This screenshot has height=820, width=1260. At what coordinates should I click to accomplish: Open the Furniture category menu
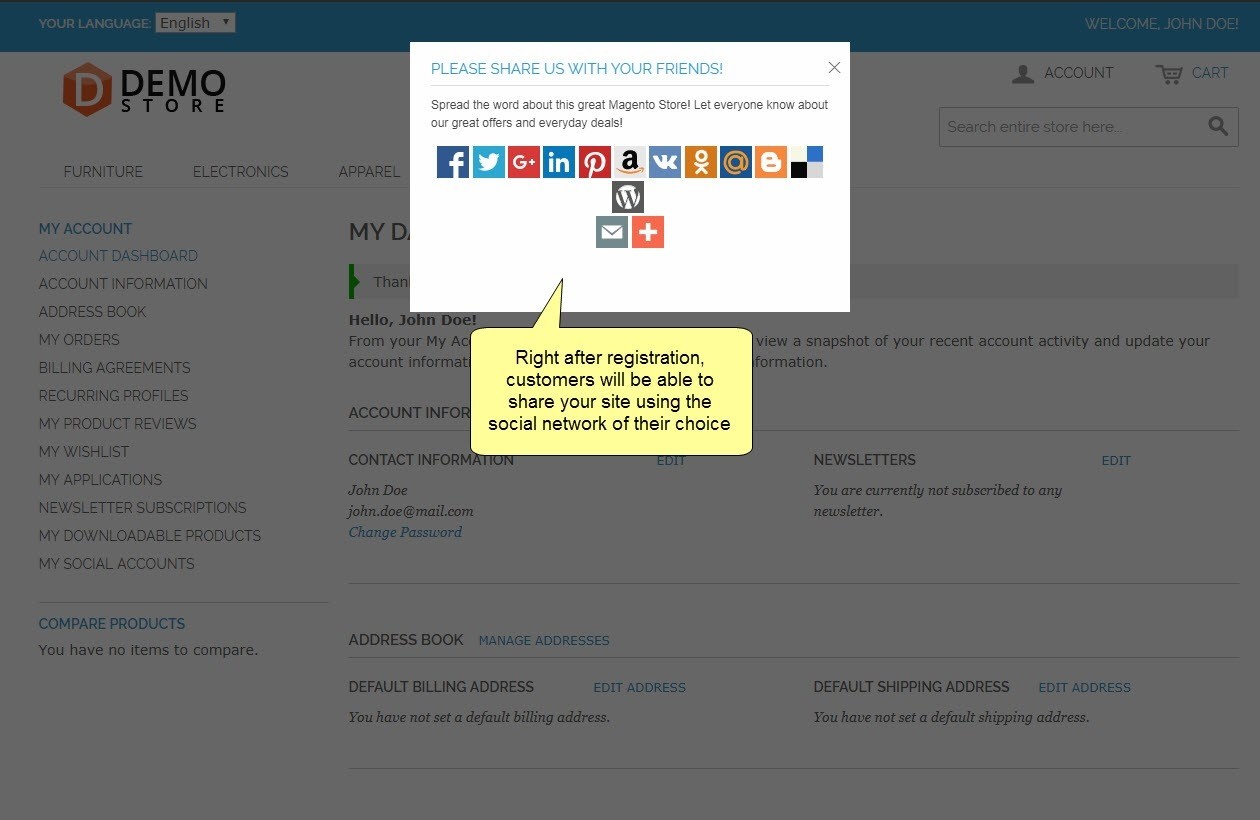point(103,172)
